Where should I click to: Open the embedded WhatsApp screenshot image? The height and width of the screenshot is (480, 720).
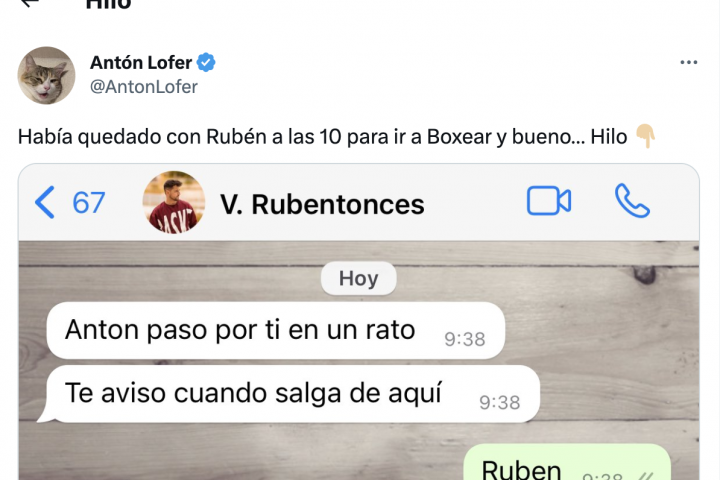[x=359, y=322]
